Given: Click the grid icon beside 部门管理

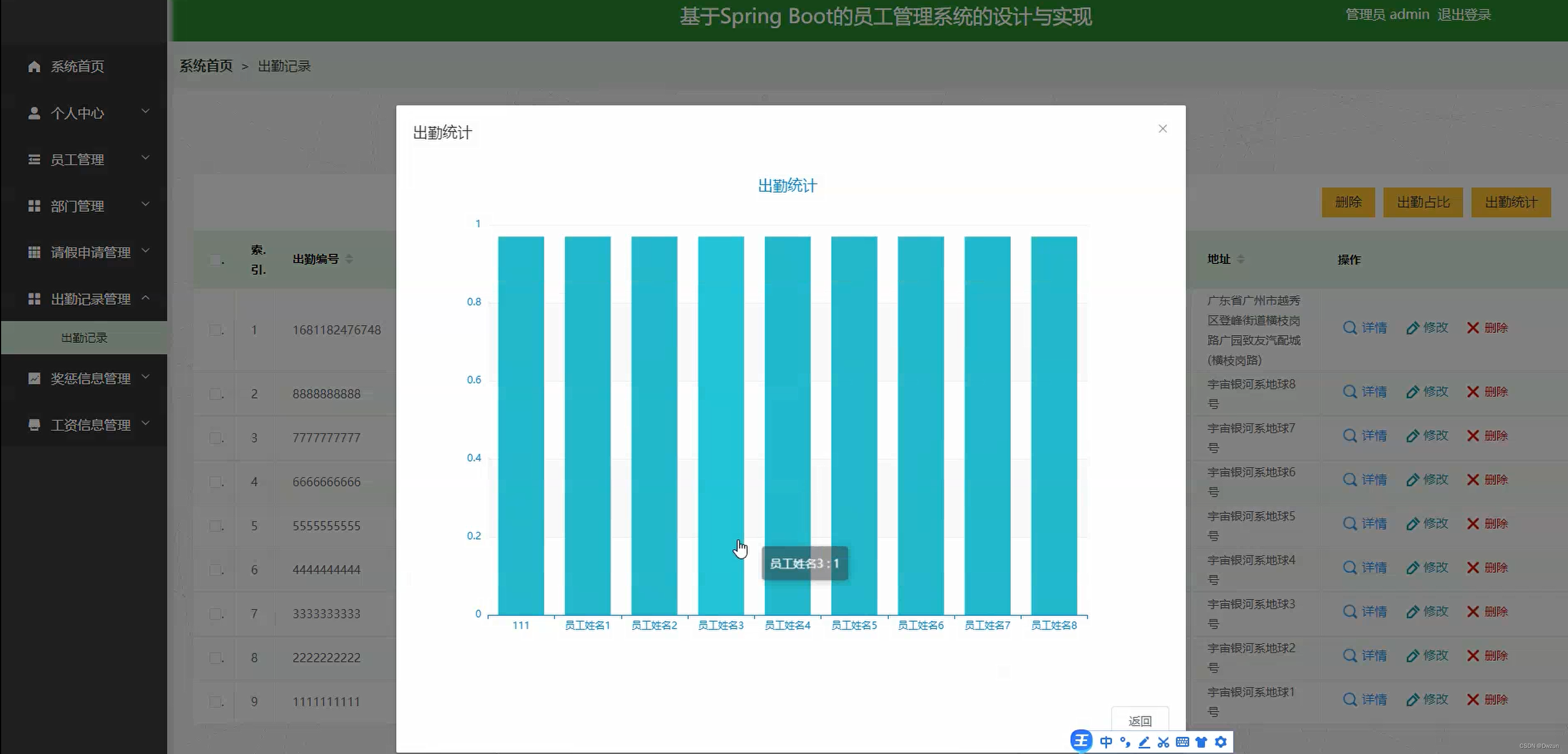Looking at the screenshot, I should point(34,206).
